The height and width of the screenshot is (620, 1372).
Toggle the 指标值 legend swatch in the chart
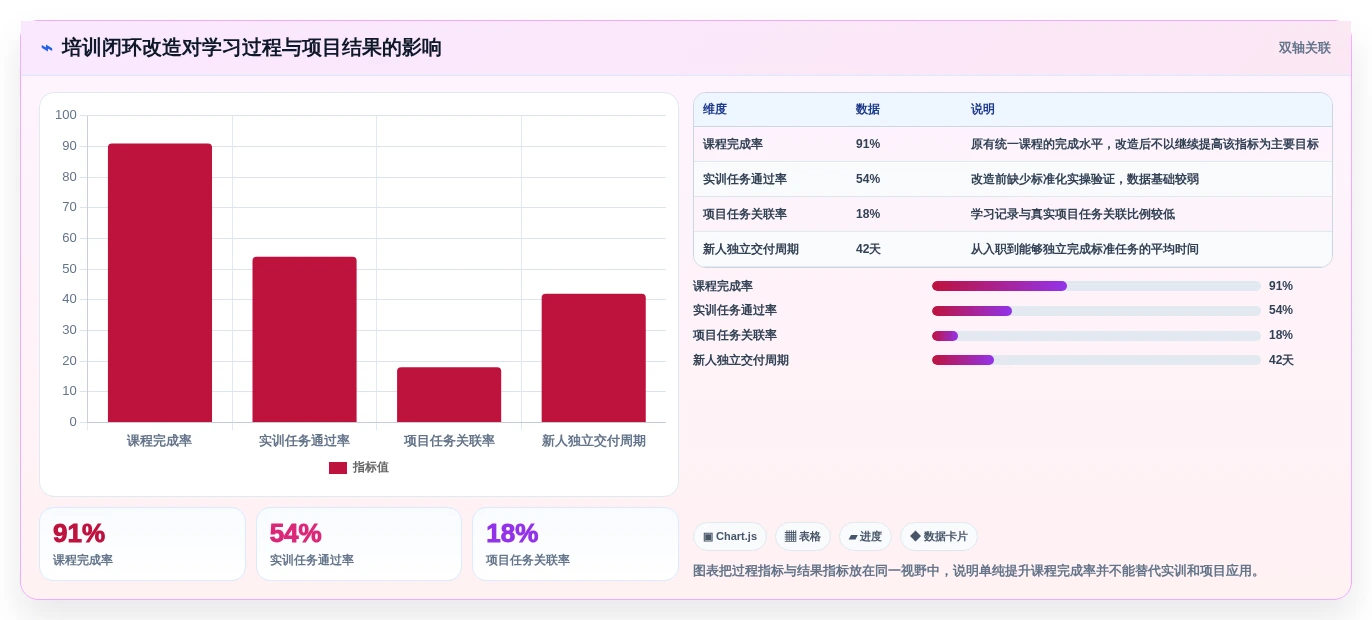[x=338, y=468]
